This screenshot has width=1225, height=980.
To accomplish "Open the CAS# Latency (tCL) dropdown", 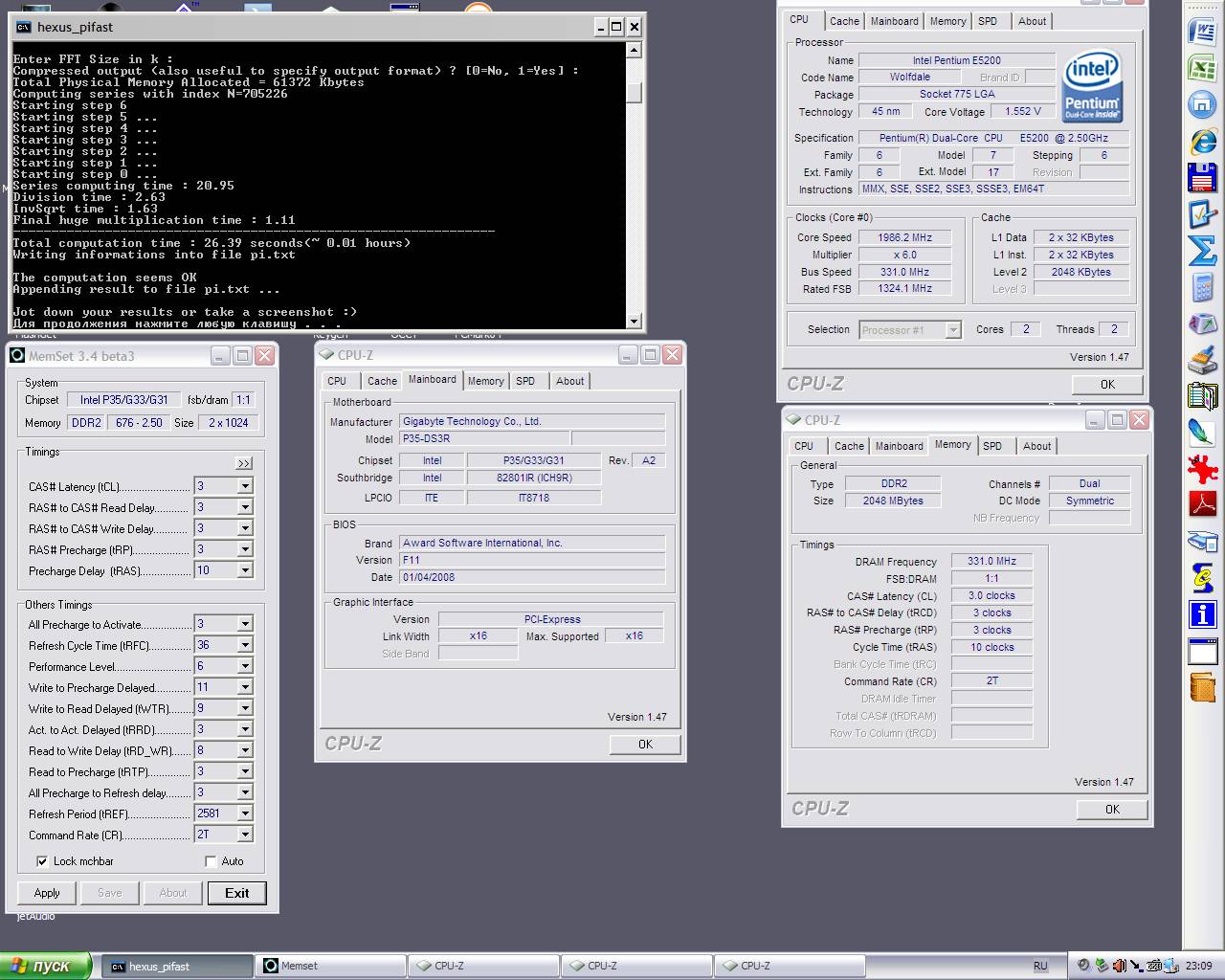I will [x=245, y=486].
